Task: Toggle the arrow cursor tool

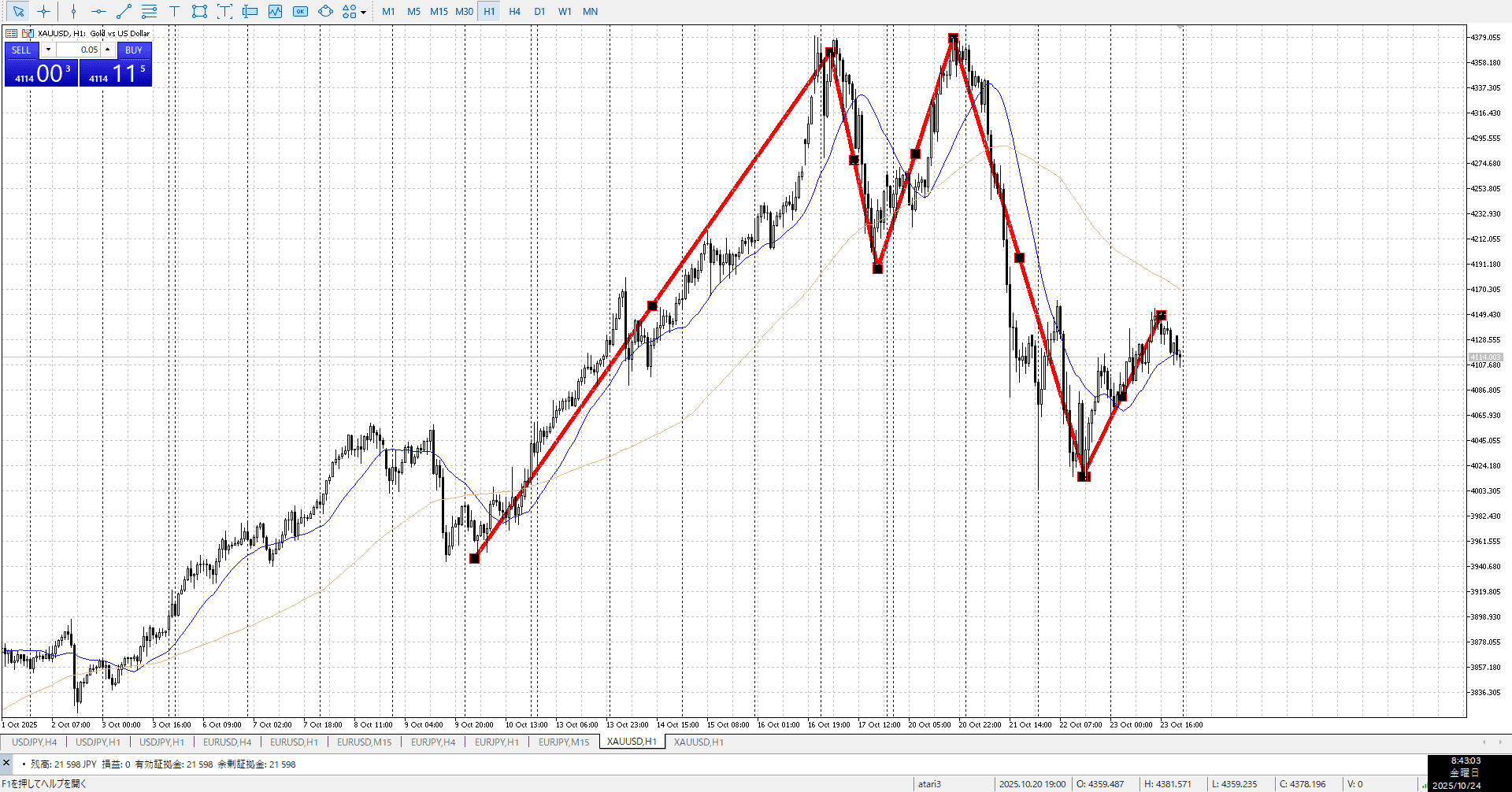Action: [19, 12]
